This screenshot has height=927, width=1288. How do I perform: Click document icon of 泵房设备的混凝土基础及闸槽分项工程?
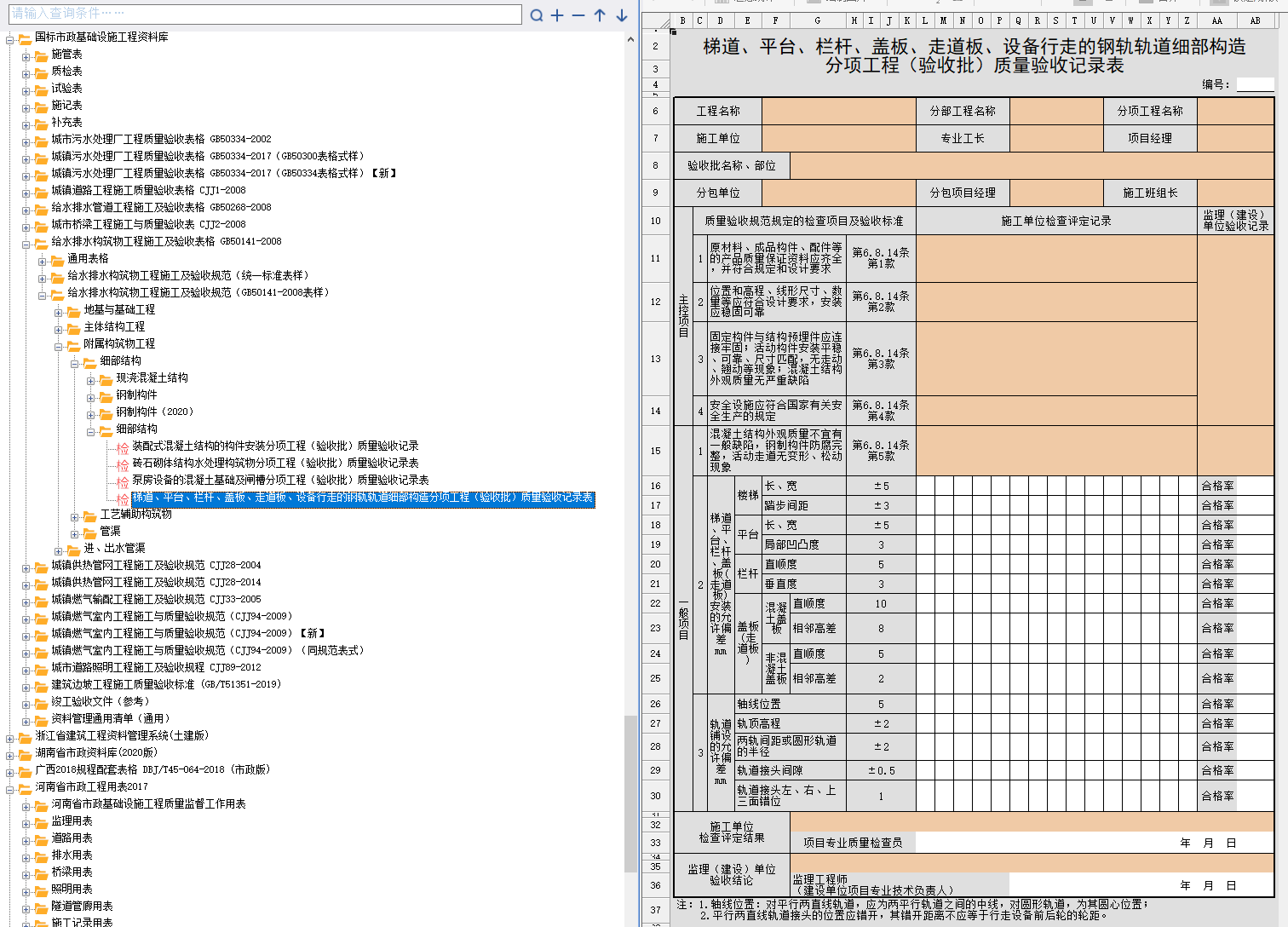point(123,481)
